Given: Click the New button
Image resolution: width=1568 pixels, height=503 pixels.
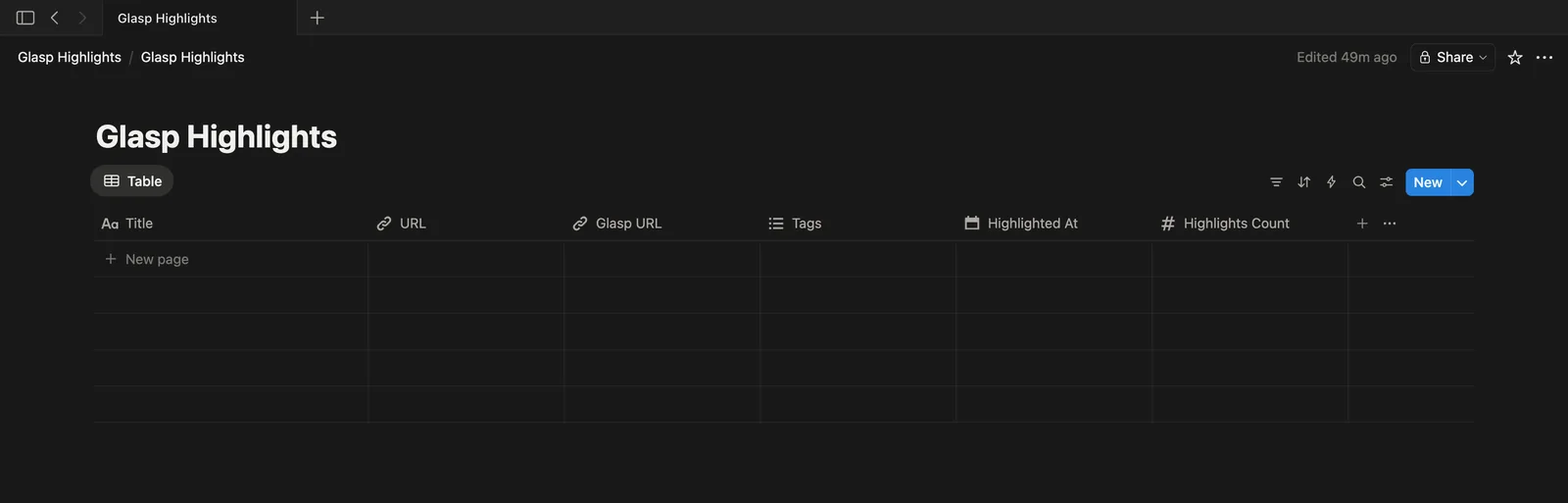Looking at the screenshot, I should [1428, 182].
